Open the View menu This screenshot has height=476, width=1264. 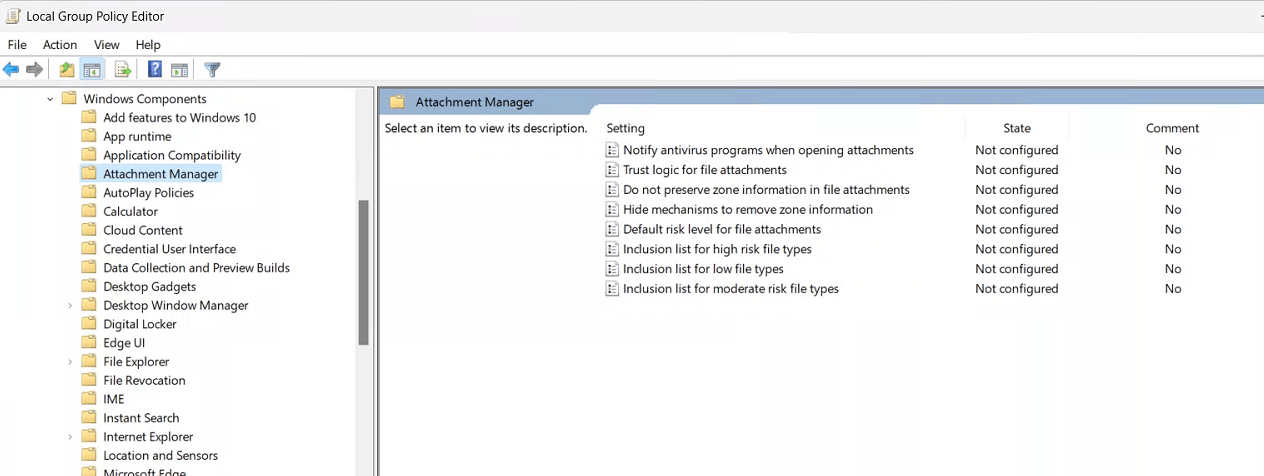pyautogui.click(x=107, y=45)
